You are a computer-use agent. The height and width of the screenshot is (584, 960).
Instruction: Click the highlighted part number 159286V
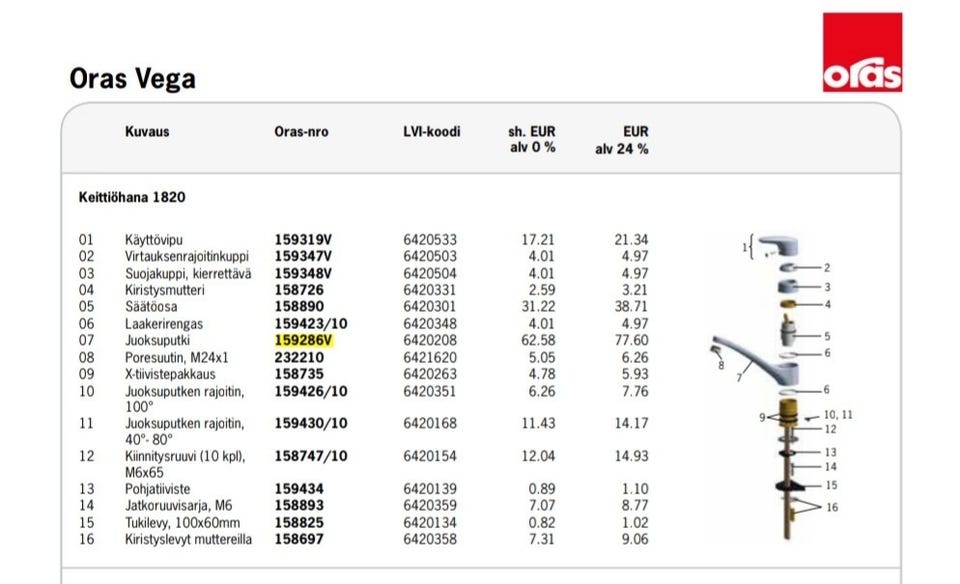pyautogui.click(x=304, y=340)
